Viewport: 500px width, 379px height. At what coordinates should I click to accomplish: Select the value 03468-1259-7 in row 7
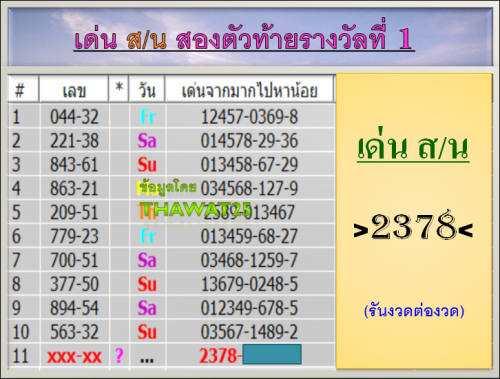249,260
